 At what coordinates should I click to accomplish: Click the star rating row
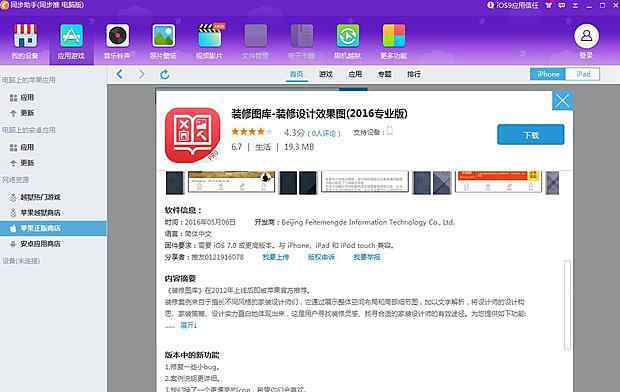tap(252, 132)
